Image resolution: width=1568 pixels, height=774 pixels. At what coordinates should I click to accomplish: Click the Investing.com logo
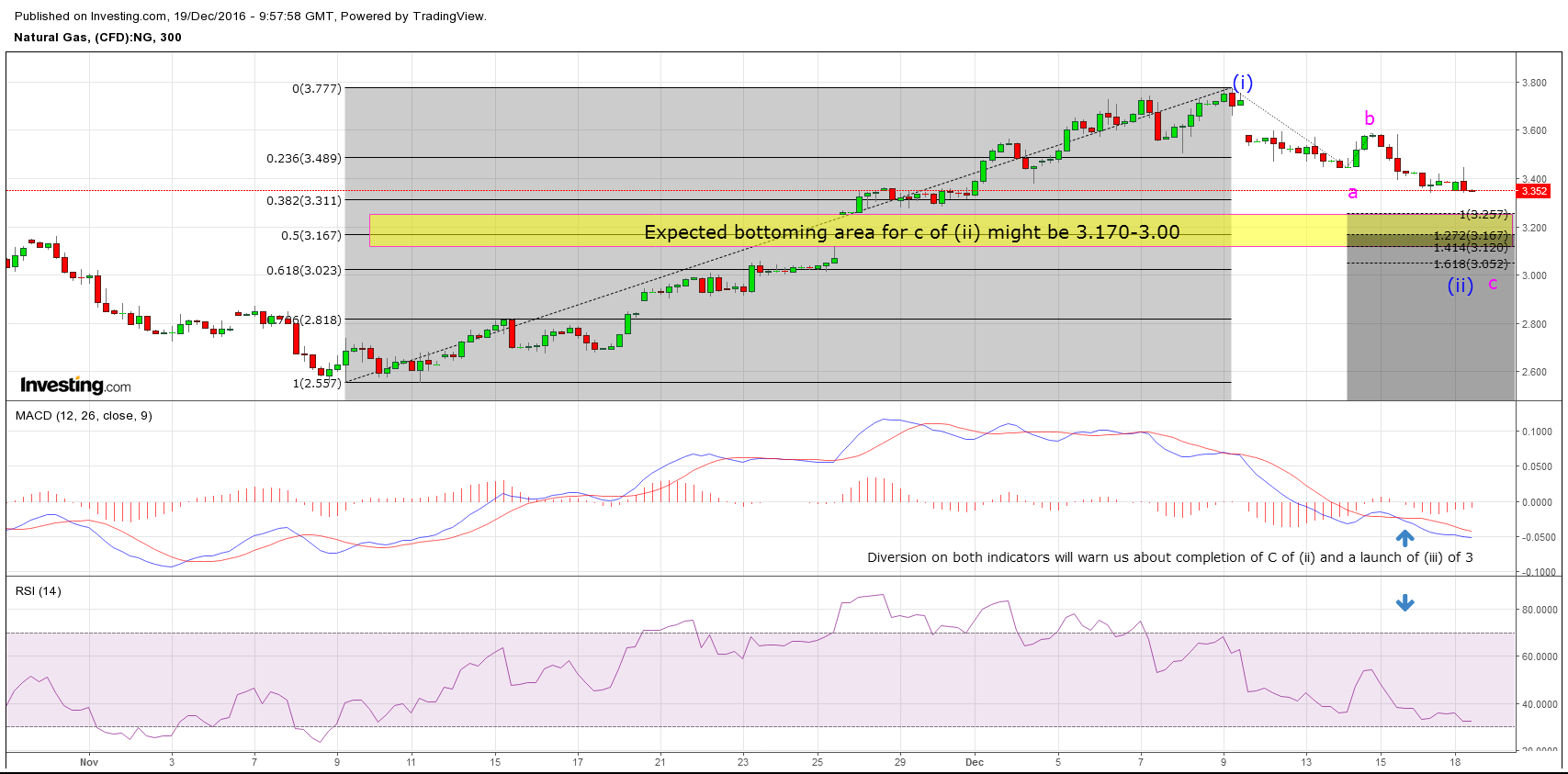tap(75, 386)
